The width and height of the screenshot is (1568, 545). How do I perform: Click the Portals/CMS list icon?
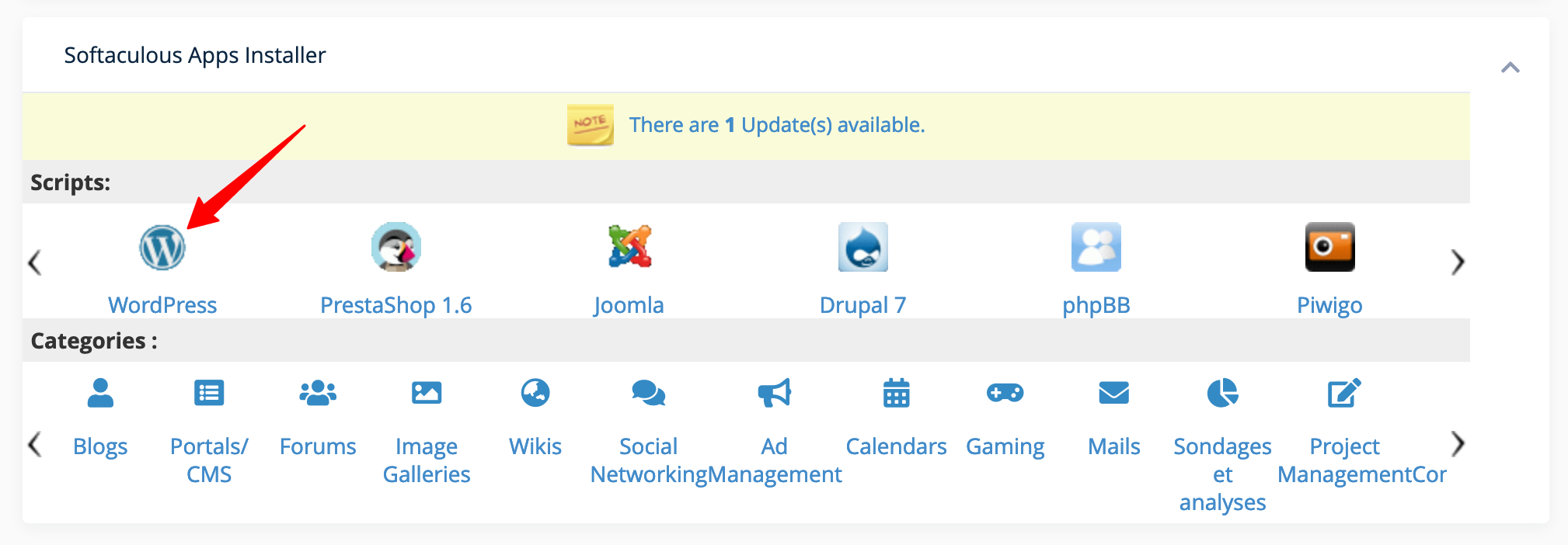point(209,393)
